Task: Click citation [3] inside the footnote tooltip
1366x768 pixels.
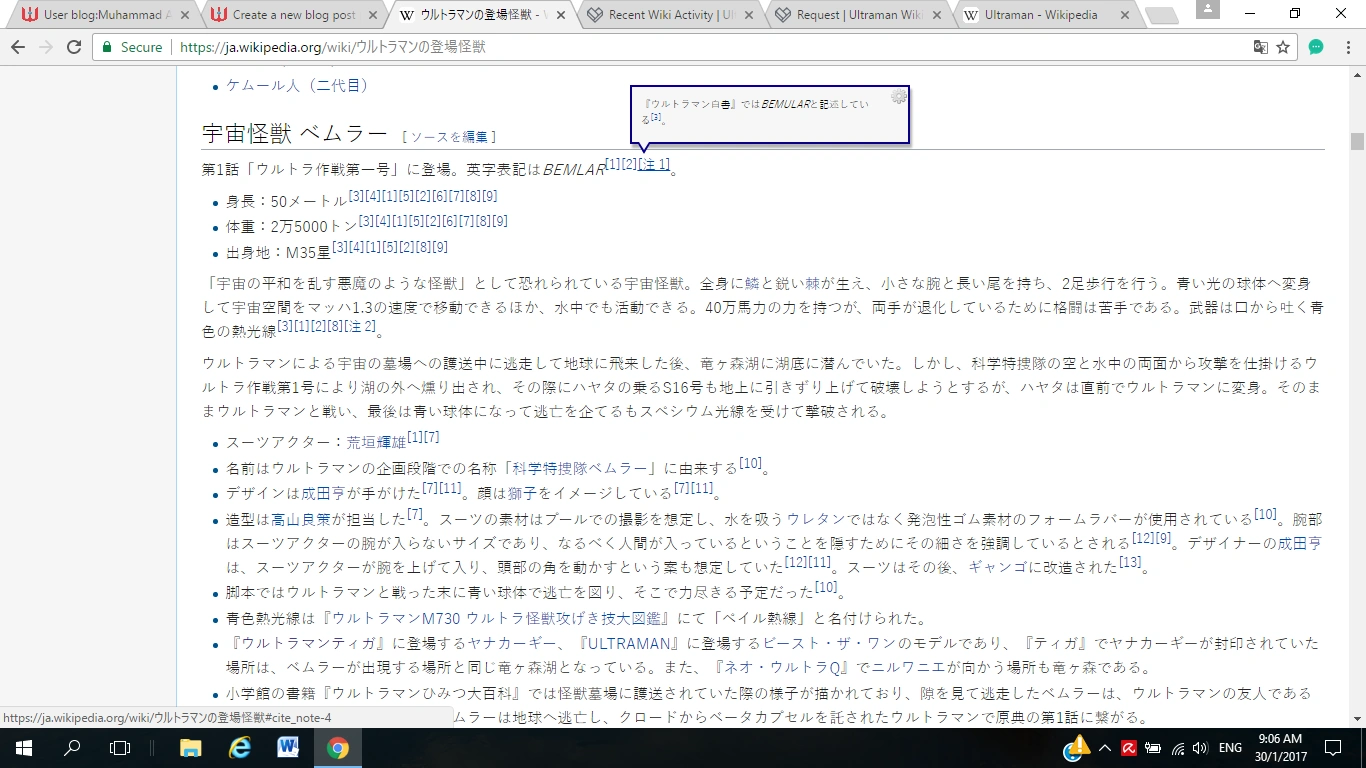Action: (x=656, y=117)
